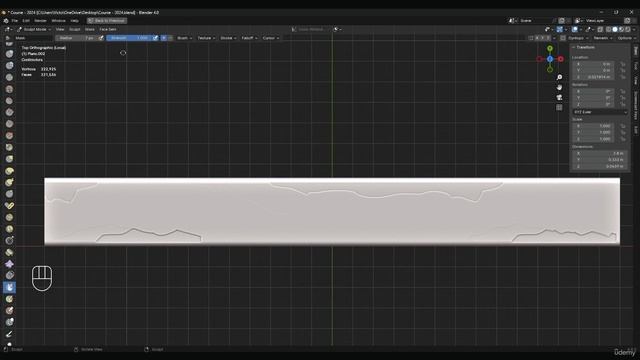Switch to the Tool sidebar tab
The image size is (640, 360).
[x=636, y=65]
